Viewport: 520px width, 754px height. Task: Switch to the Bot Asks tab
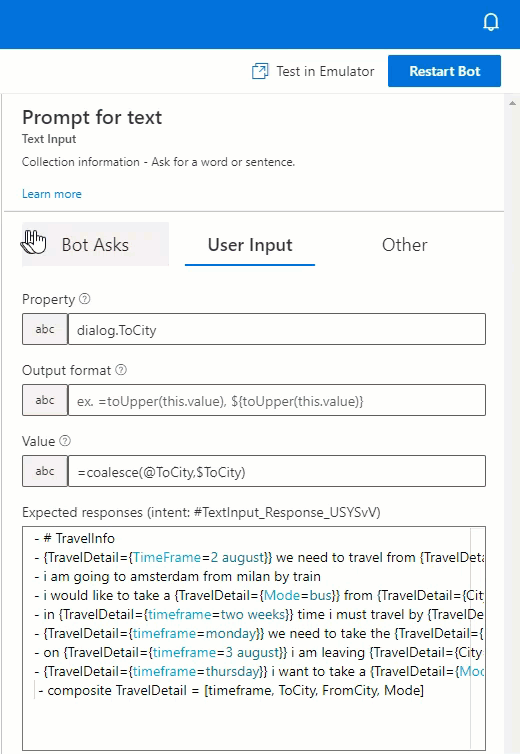coord(95,244)
